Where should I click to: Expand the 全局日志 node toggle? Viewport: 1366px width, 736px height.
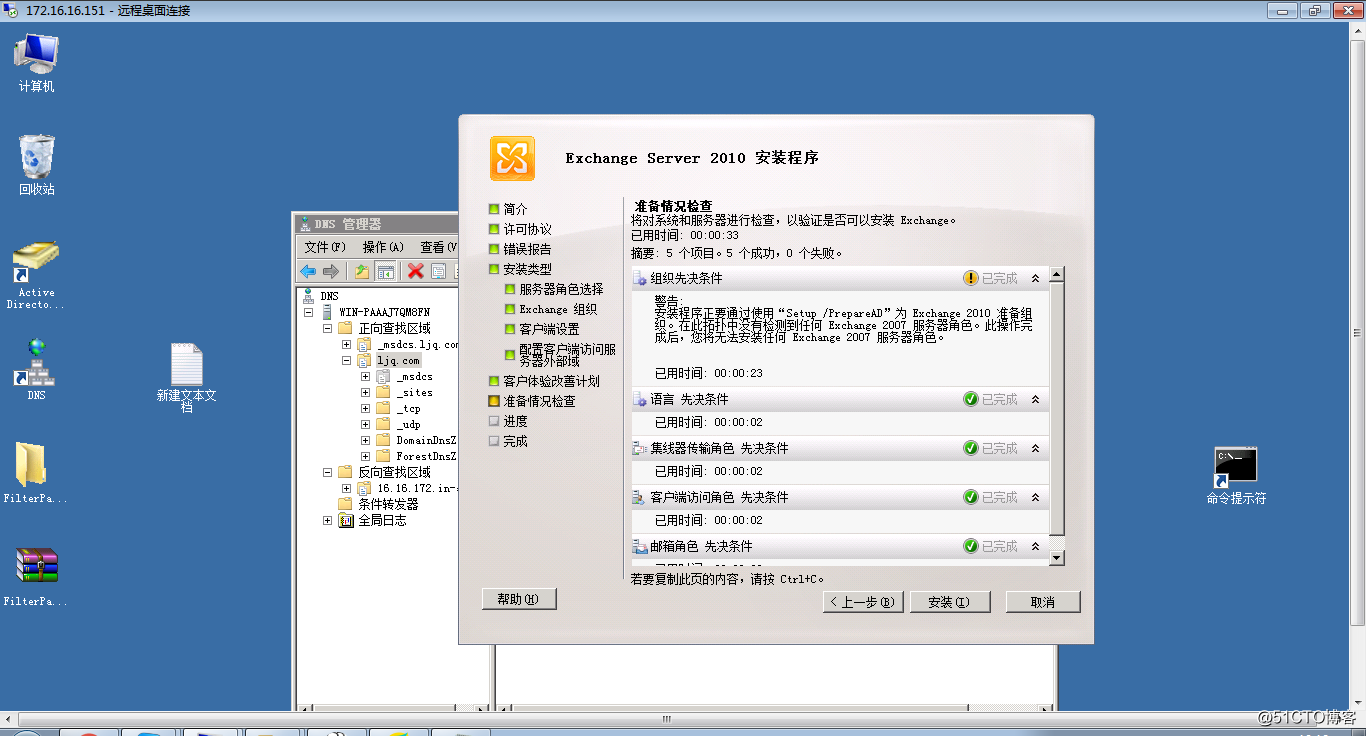[327, 520]
